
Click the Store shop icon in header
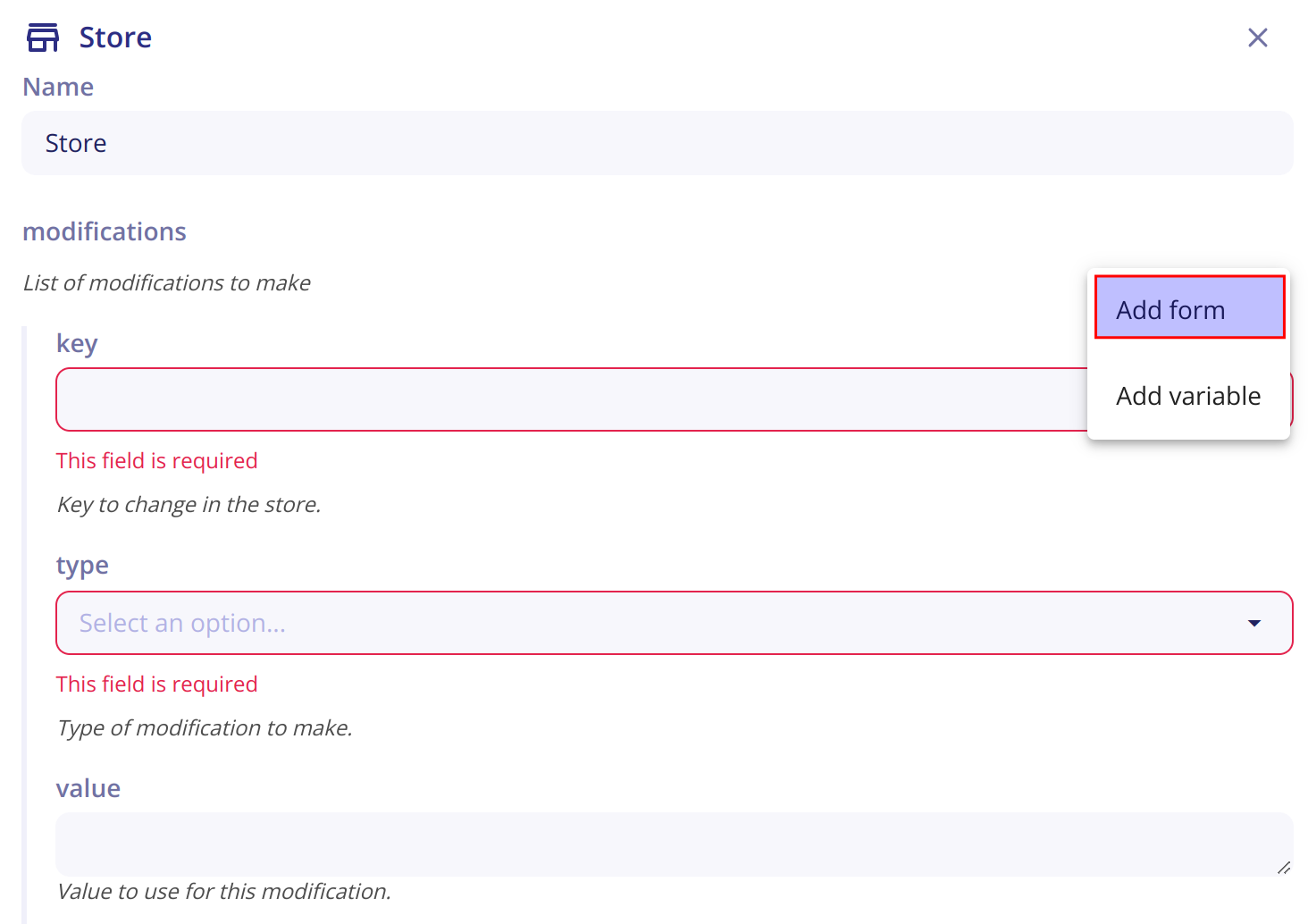pyautogui.click(x=43, y=38)
